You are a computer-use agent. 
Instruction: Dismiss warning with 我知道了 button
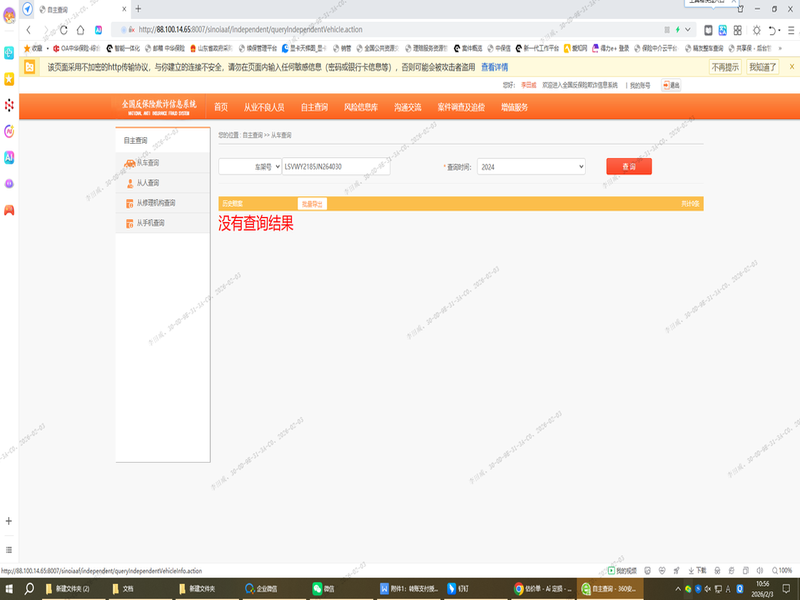(763, 67)
